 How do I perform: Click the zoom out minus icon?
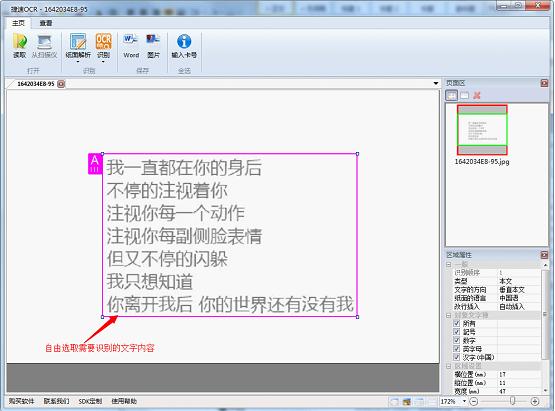[474, 401]
